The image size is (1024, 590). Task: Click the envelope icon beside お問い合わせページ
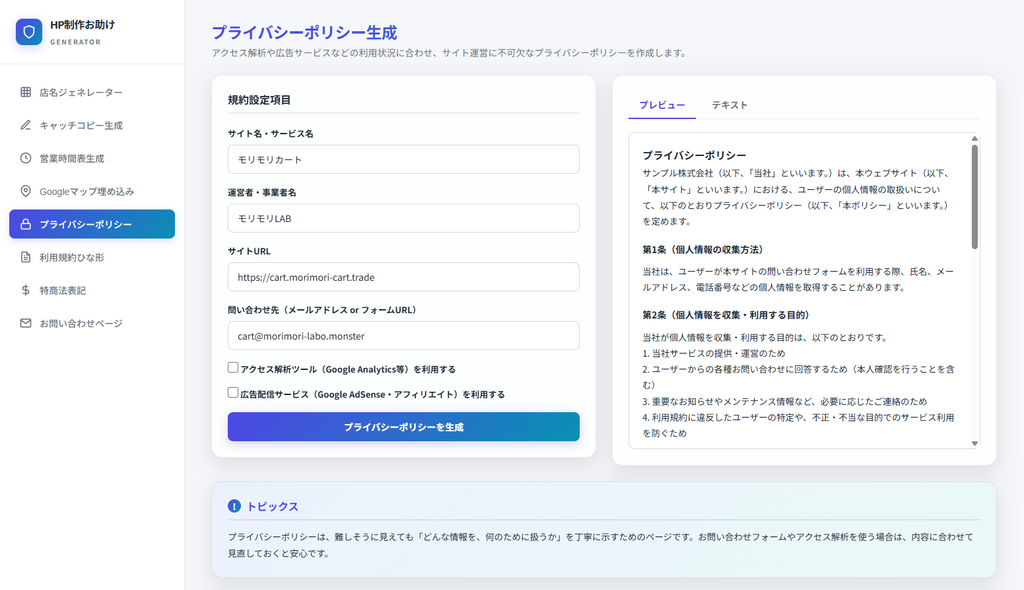[25, 323]
